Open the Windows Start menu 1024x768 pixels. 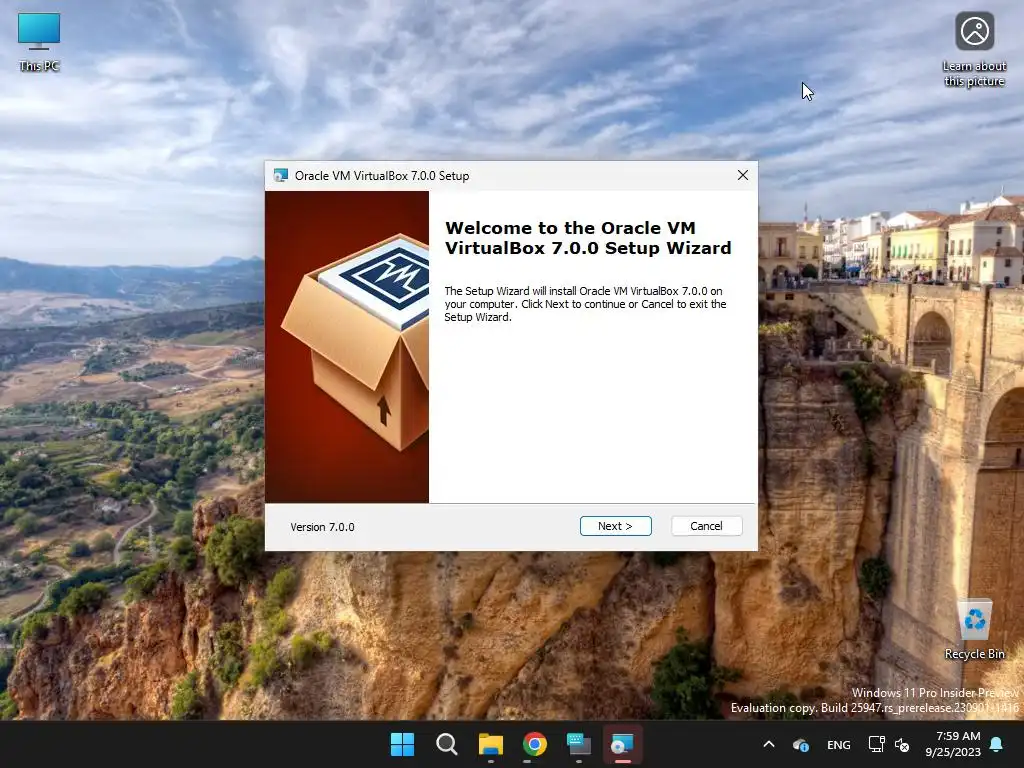402,744
